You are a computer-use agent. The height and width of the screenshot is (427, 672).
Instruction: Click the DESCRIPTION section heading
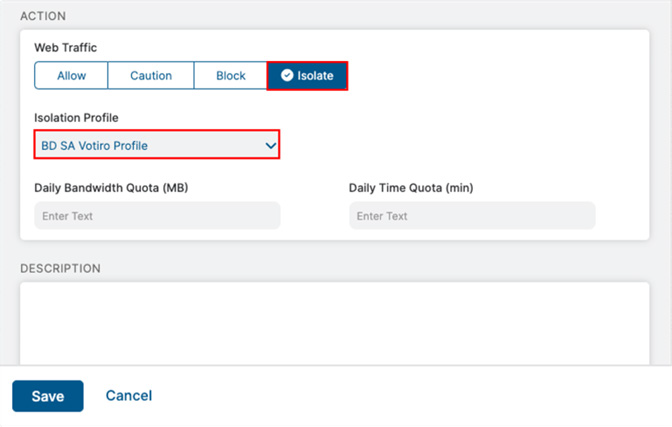60,268
